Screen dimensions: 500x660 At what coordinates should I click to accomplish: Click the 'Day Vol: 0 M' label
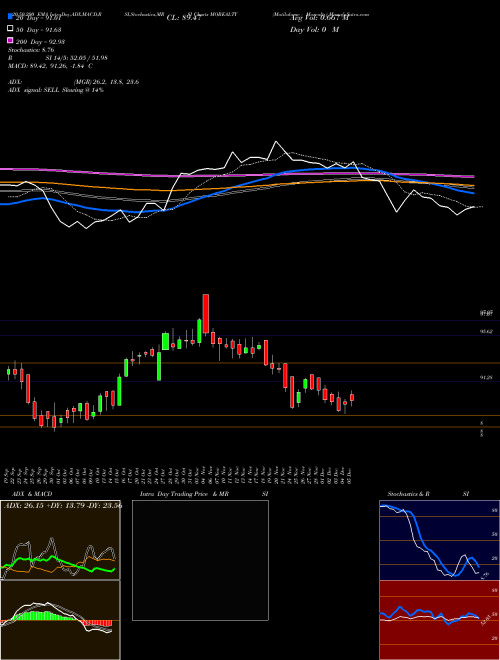click(314, 29)
